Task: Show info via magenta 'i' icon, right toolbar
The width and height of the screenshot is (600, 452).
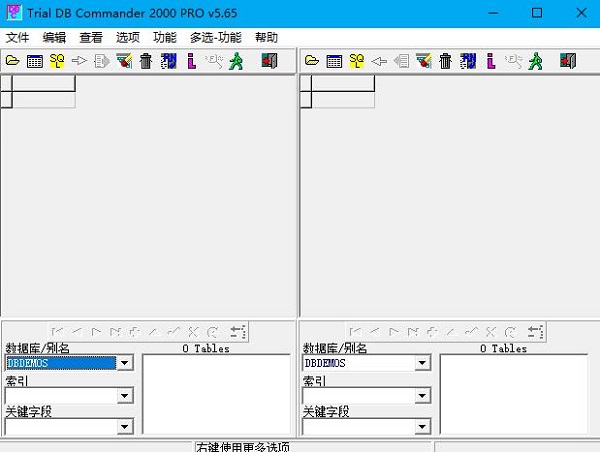Action: click(491, 61)
